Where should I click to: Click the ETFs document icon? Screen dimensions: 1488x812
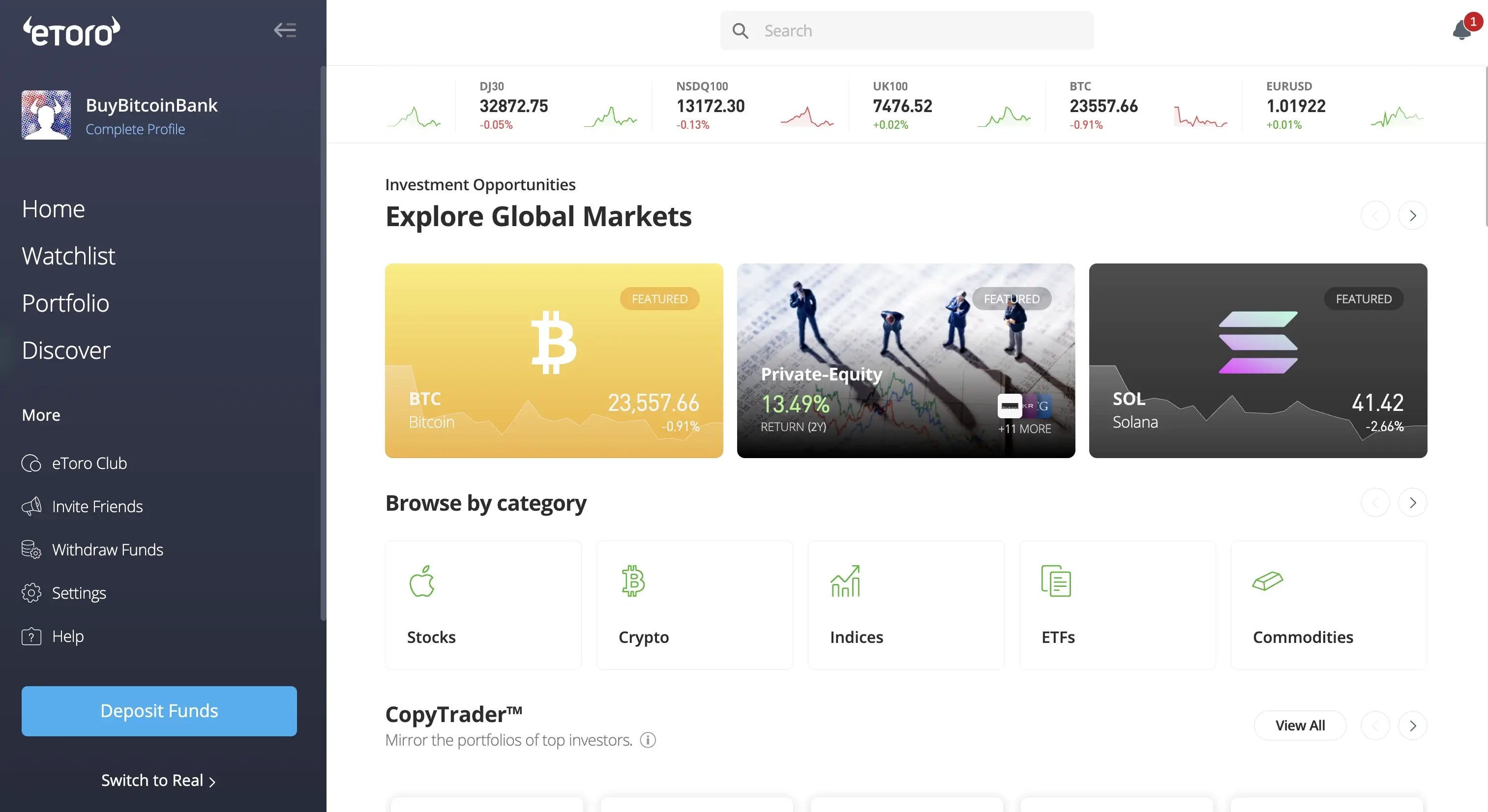(1056, 580)
